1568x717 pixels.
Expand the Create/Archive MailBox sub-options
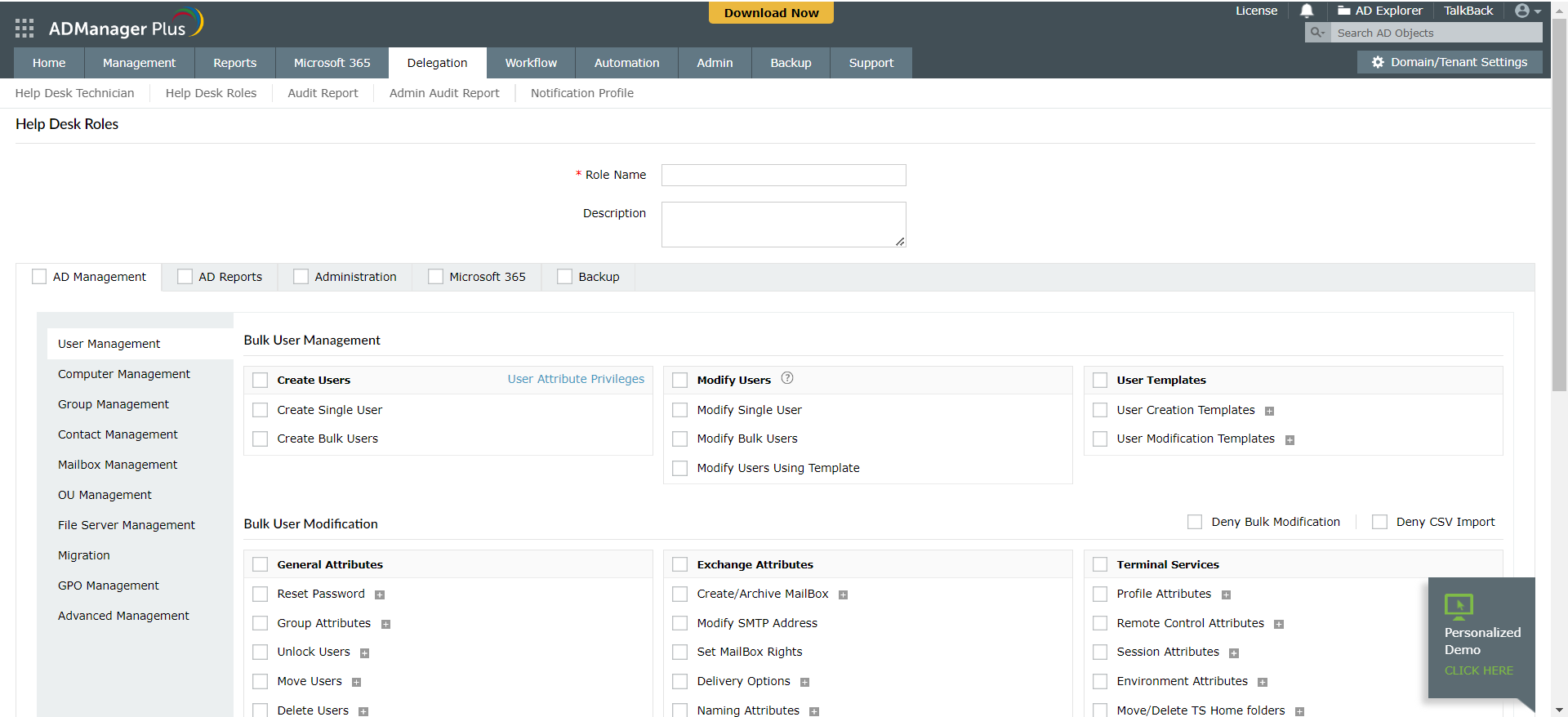844,595
